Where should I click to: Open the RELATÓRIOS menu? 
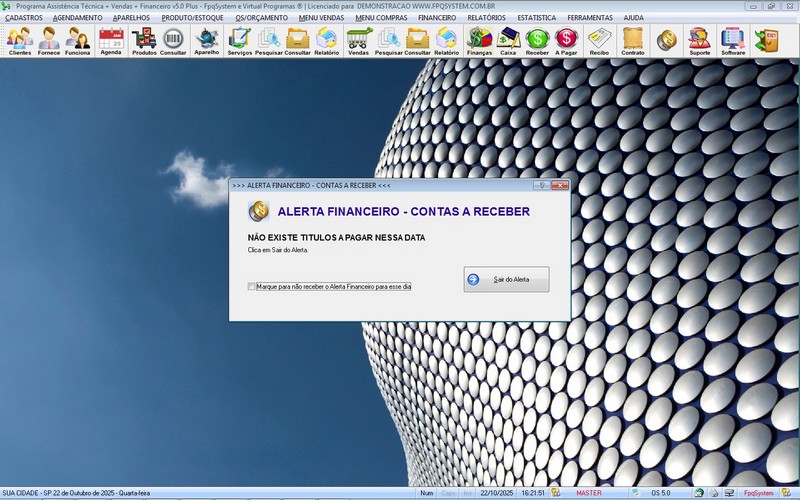pyautogui.click(x=487, y=17)
